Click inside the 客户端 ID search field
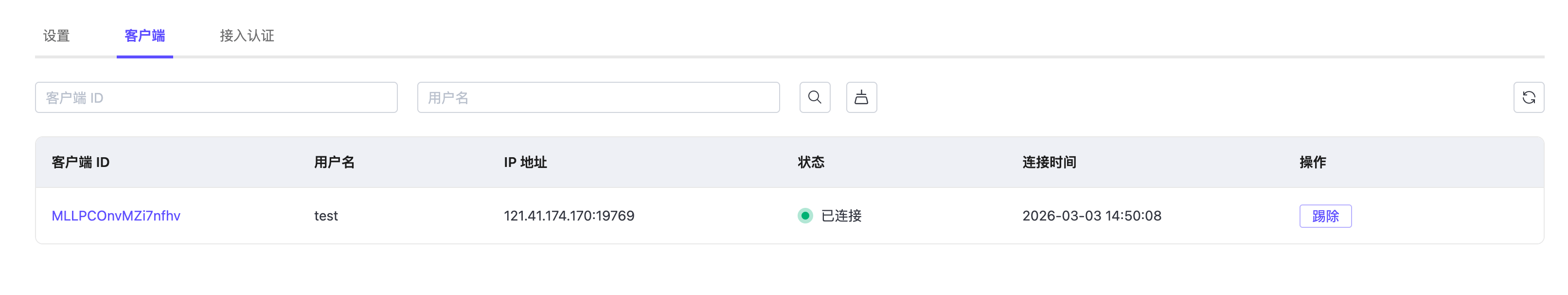Screen dimensions: 1568x295 point(216,97)
